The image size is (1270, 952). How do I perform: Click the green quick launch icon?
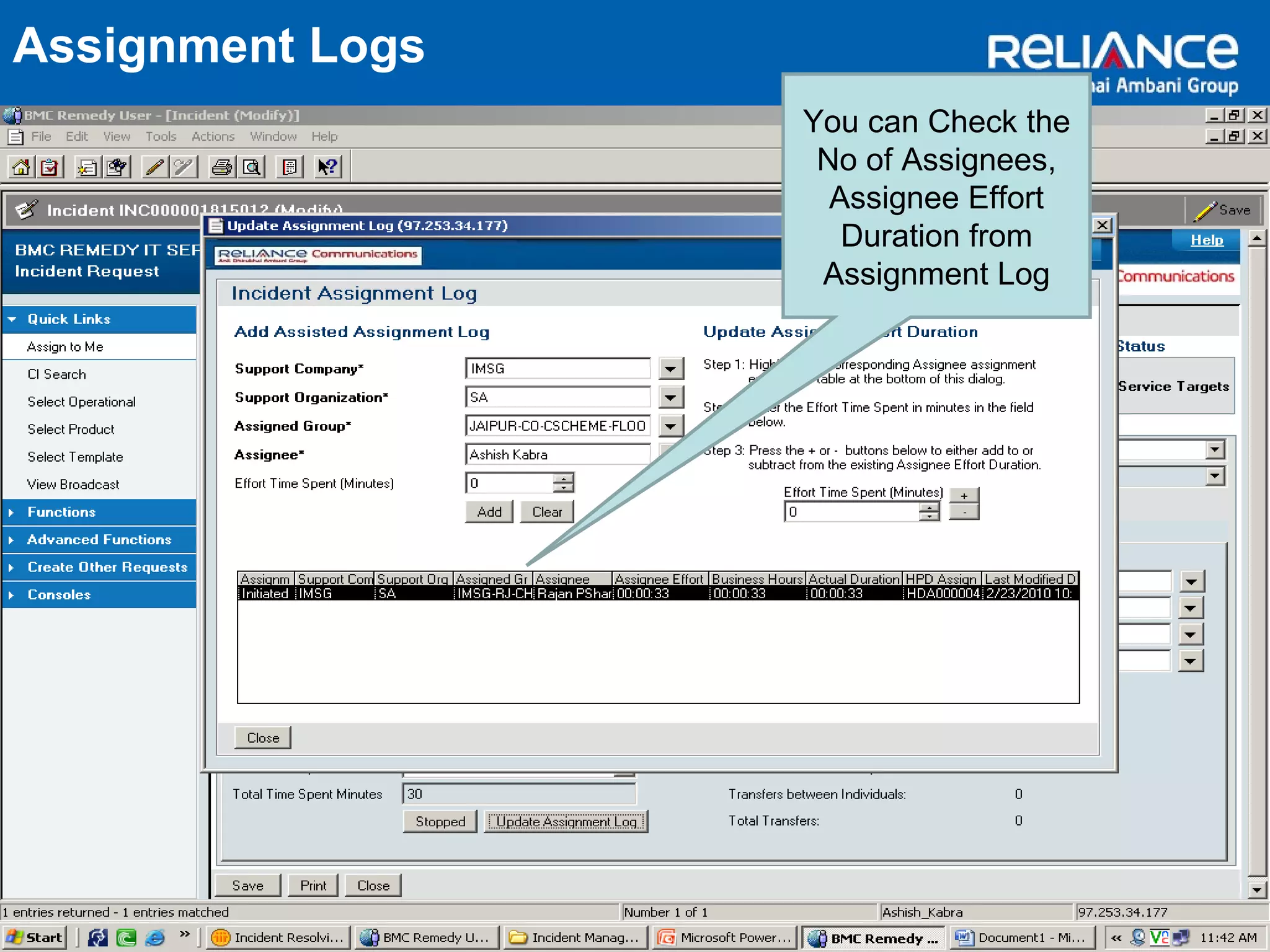tap(127, 937)
